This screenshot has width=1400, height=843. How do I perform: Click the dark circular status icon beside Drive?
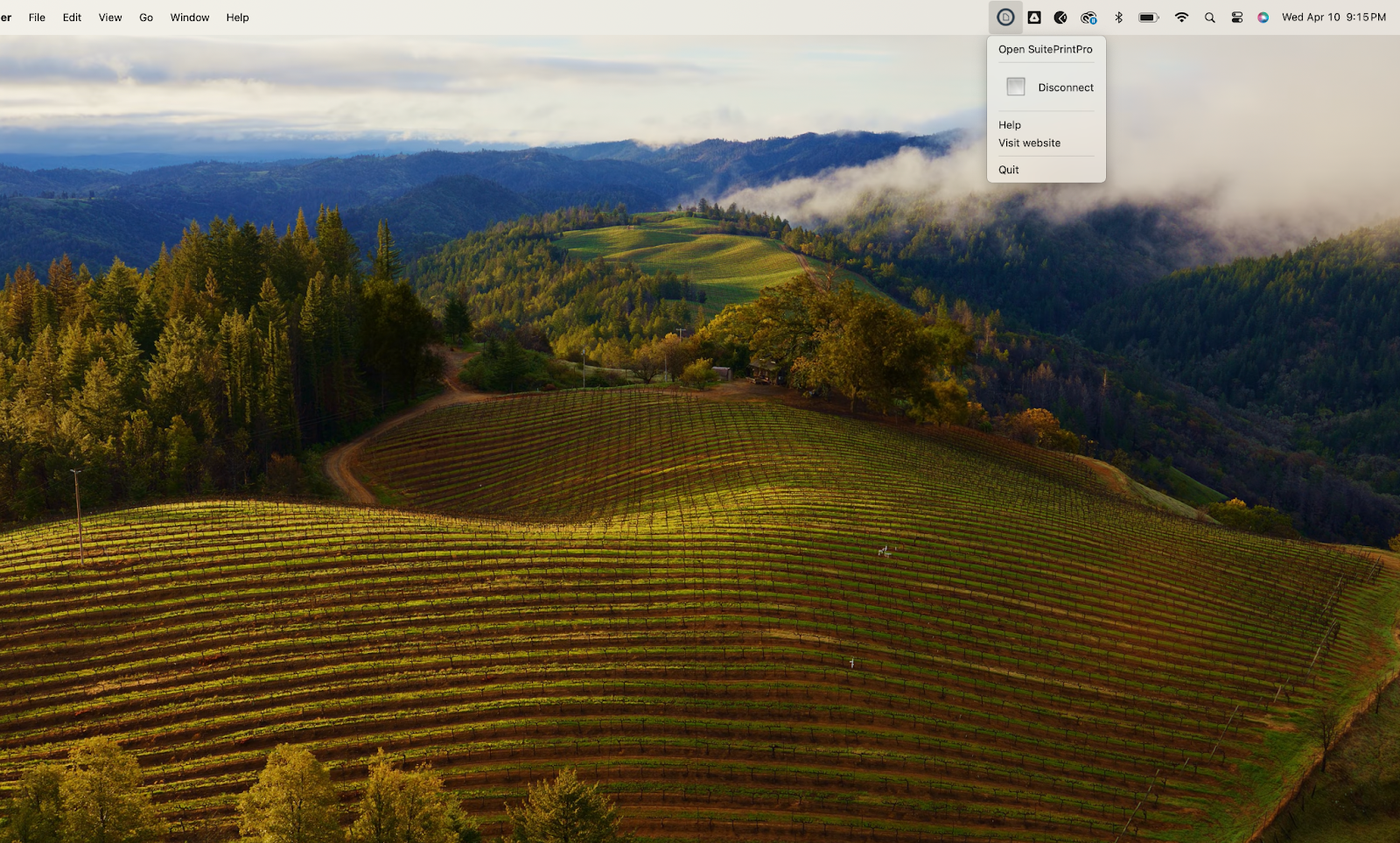coord(1060,18)
